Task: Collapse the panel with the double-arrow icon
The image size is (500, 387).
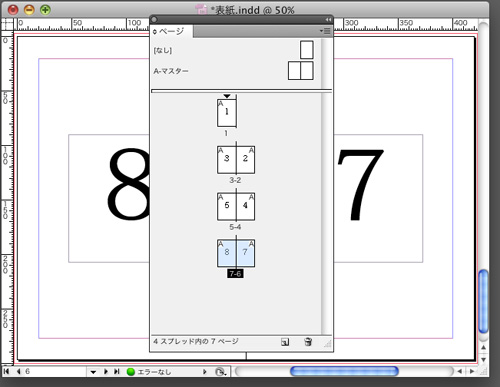Action: coord(328,20)
